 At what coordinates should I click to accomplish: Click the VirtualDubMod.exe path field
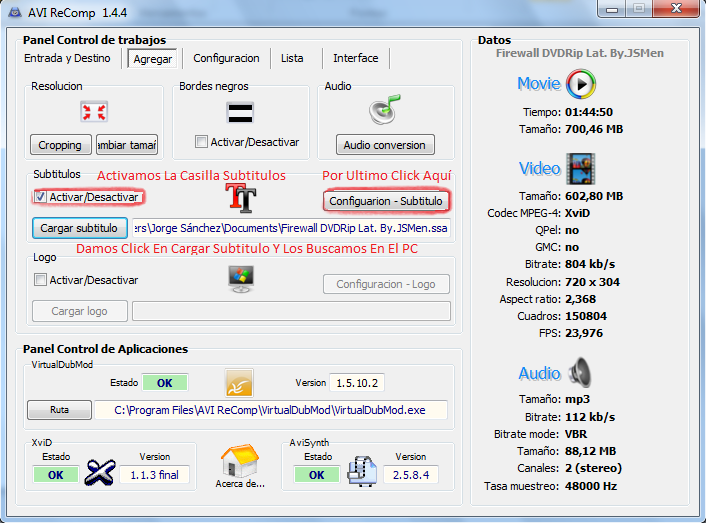click(271, 410)
